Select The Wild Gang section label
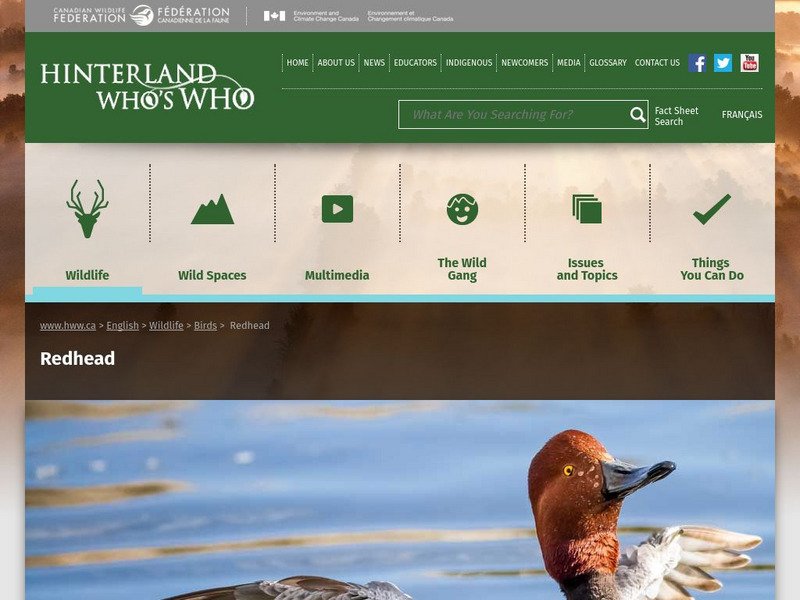Screen dimensions: 800x600 (462, 269)
